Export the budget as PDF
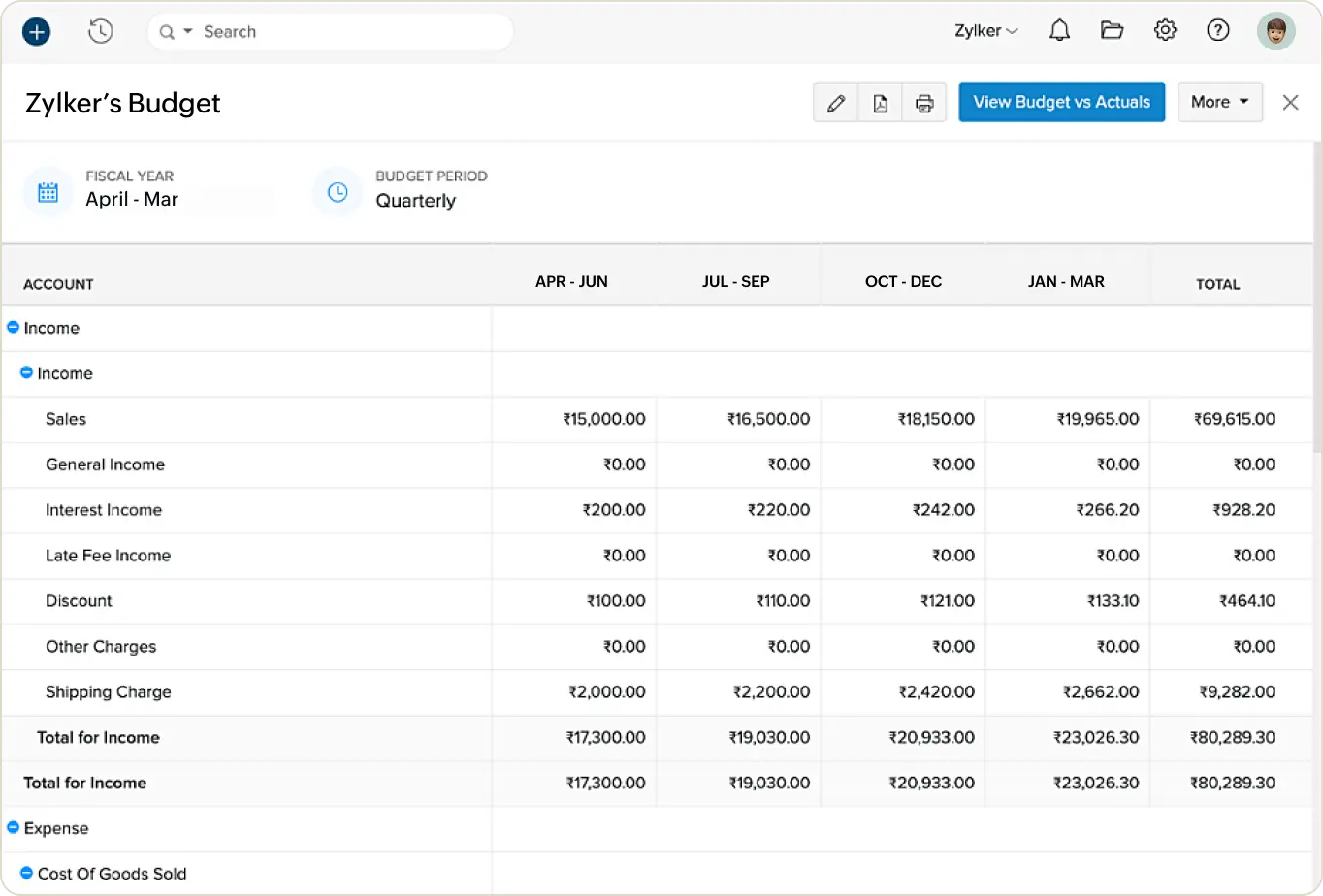The image size is (1323, 896). click(880, 102)
